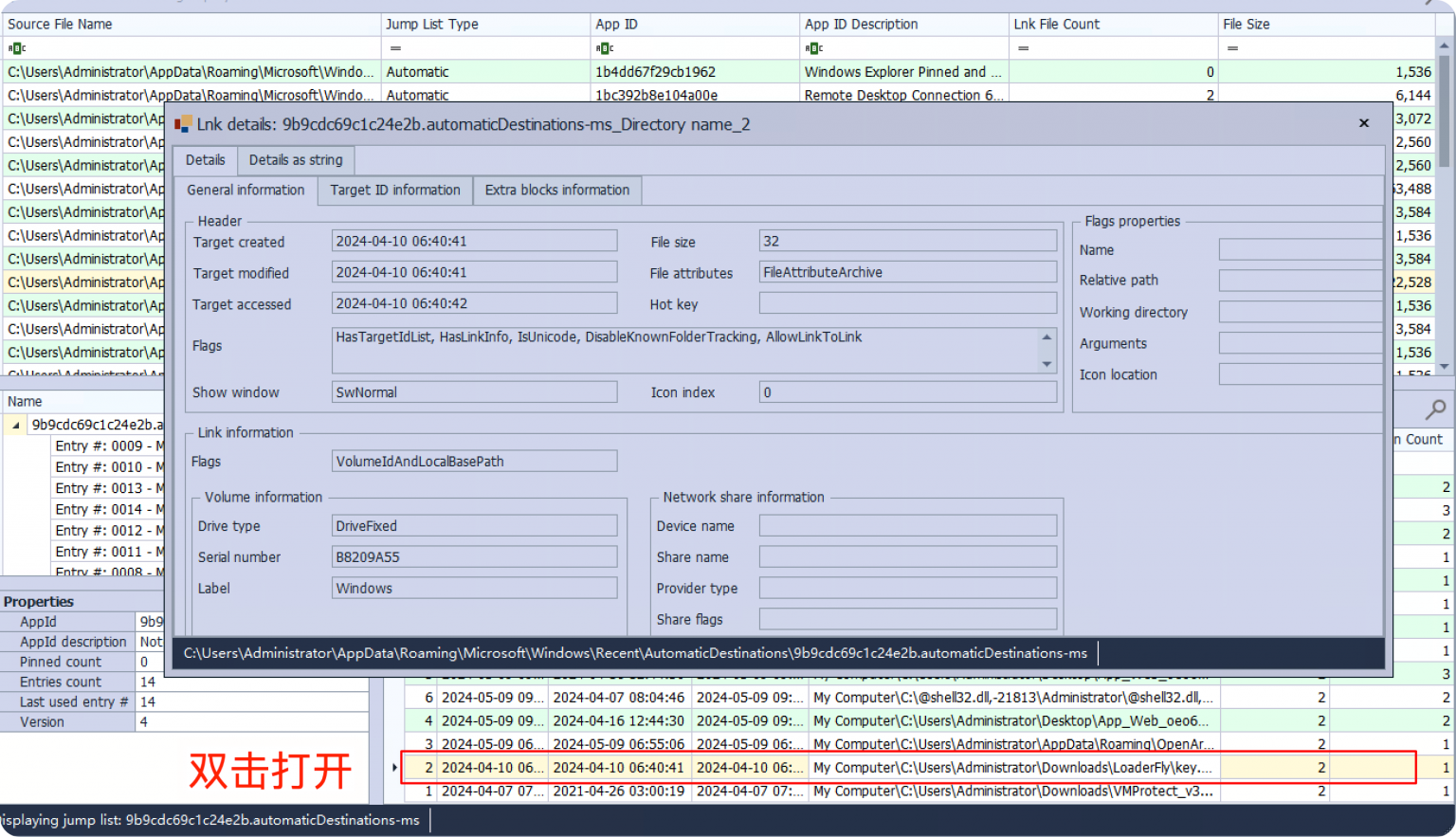Sort by the App ID Description column header
The height and width of the screenshot is (837, 1456).
tap(861, 24)
